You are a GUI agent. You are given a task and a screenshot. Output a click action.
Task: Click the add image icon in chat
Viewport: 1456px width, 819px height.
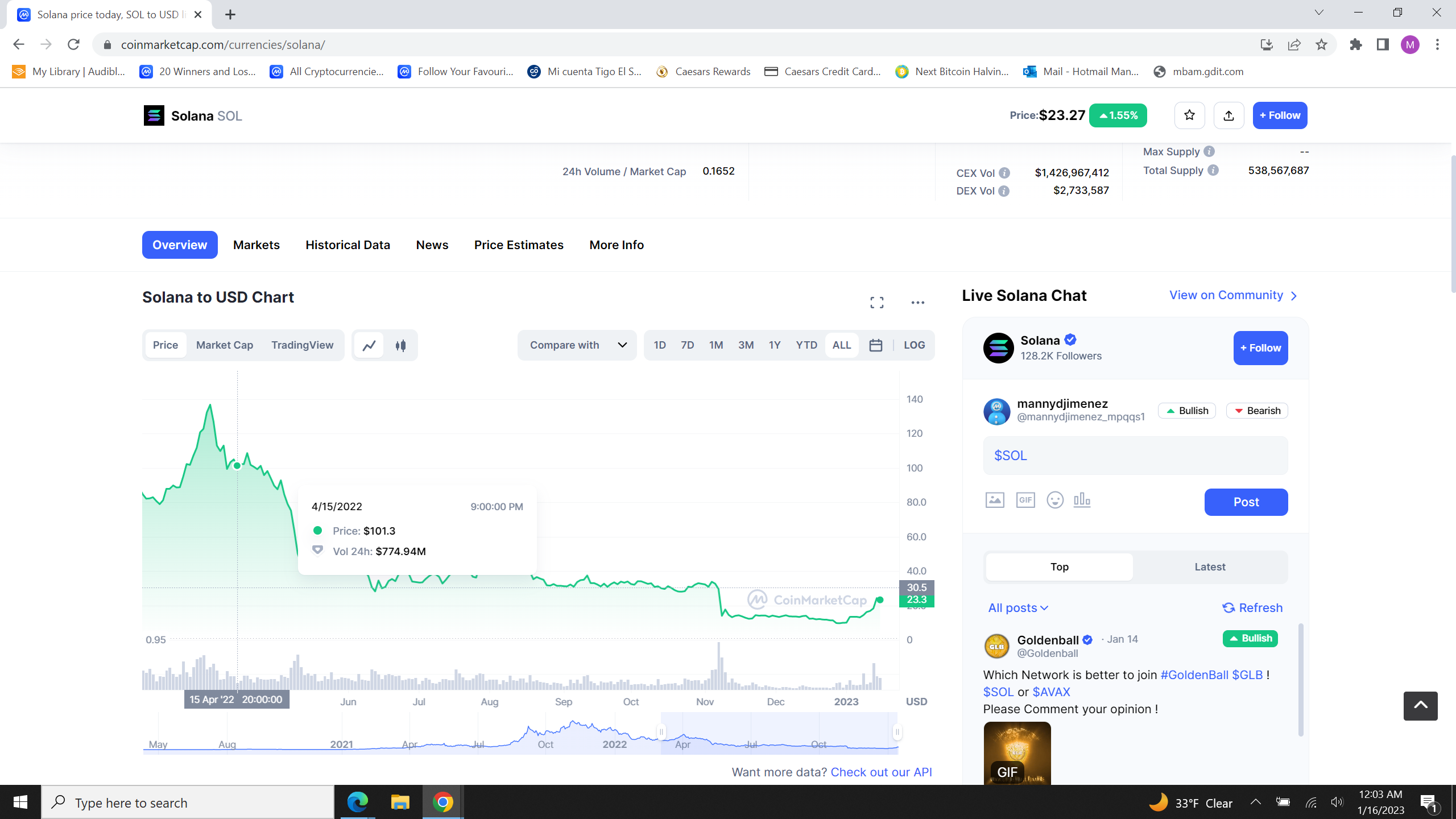[x=995, y=500]
